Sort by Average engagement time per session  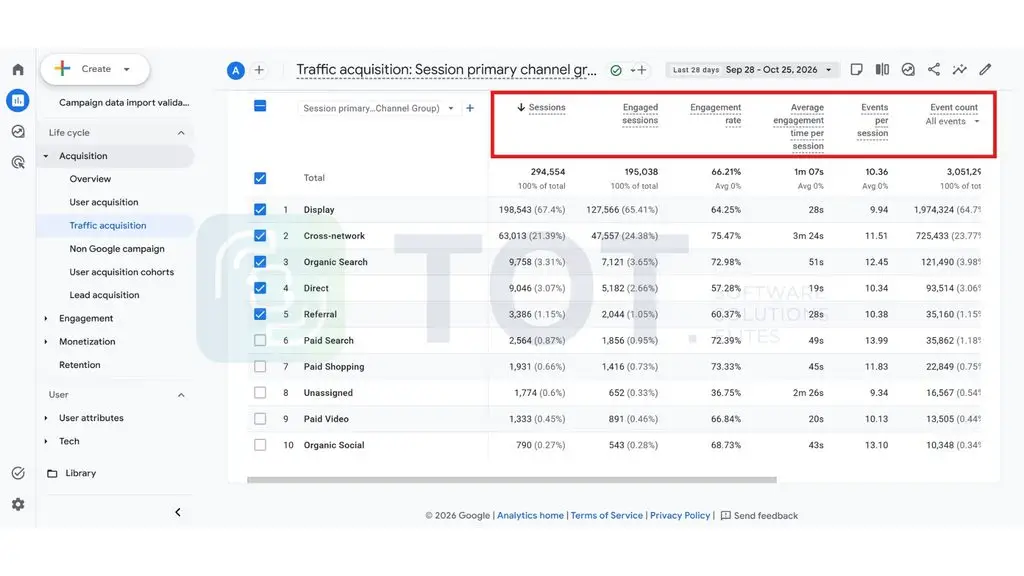pyautogui.click(x=799, y=127)
